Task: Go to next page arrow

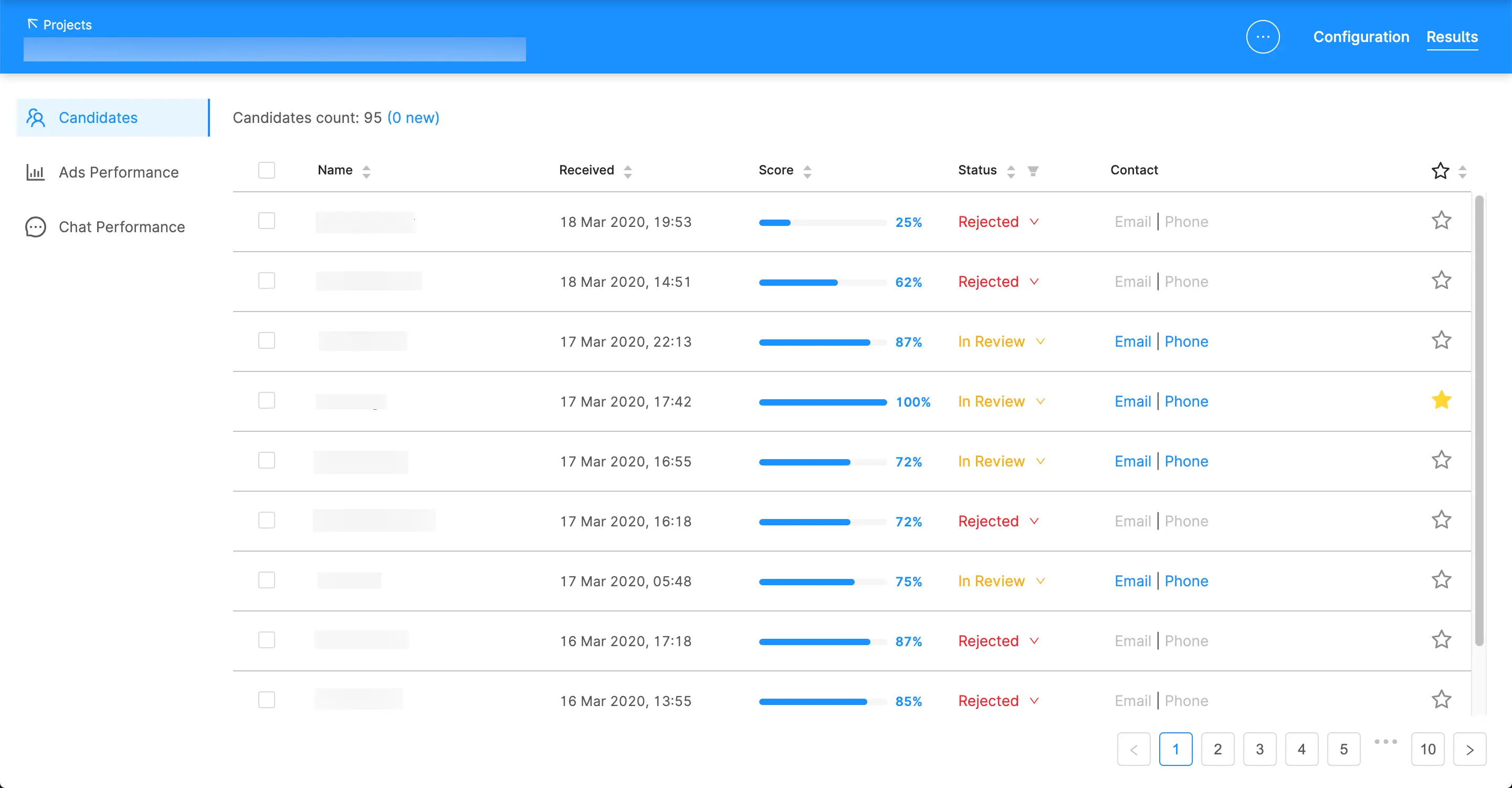Action: tap(1469, 749)
